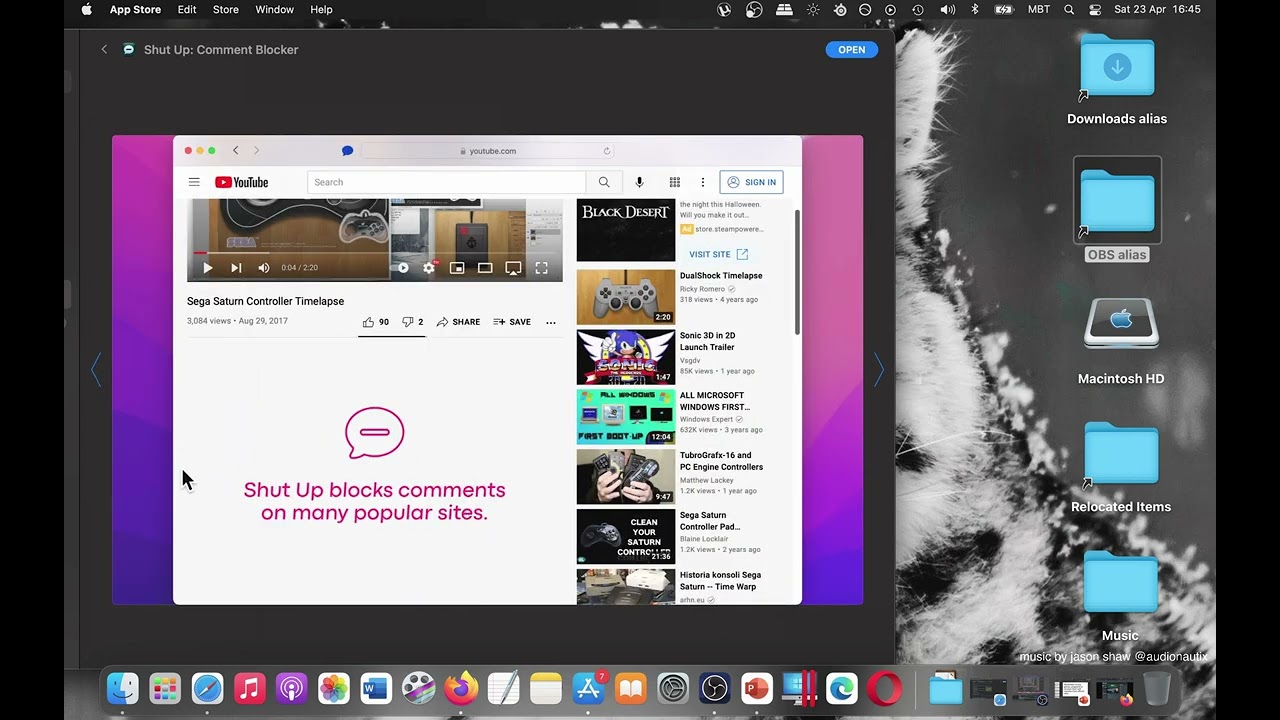Viewport: 1280px width, 720px height.
Task: Select the Music folder on desktop
Action: pos(1120,596)
